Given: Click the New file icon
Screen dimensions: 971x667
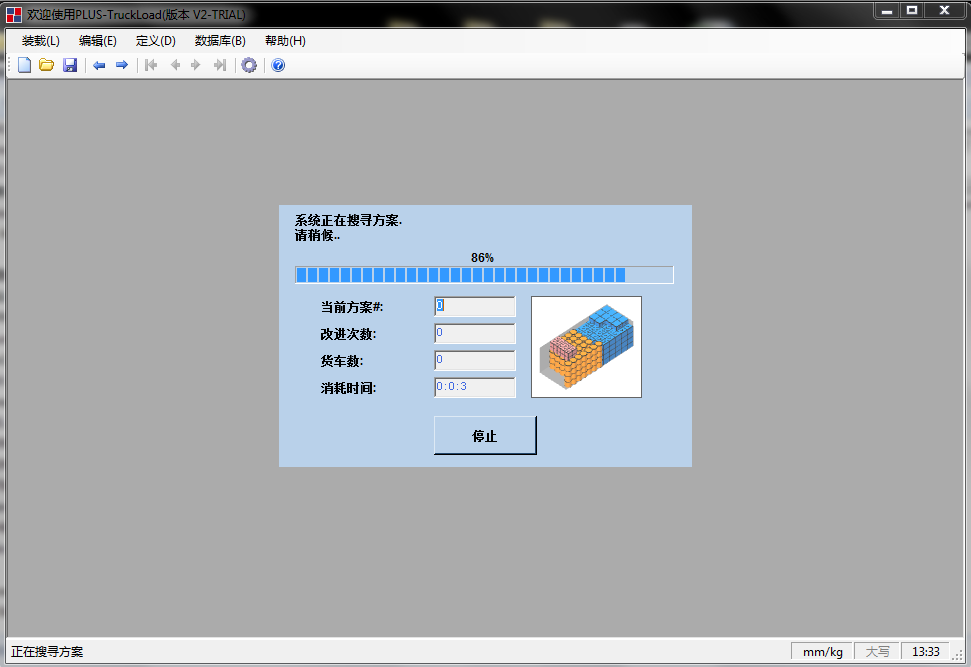Looking at the screenshot, I should pos(24,65).
